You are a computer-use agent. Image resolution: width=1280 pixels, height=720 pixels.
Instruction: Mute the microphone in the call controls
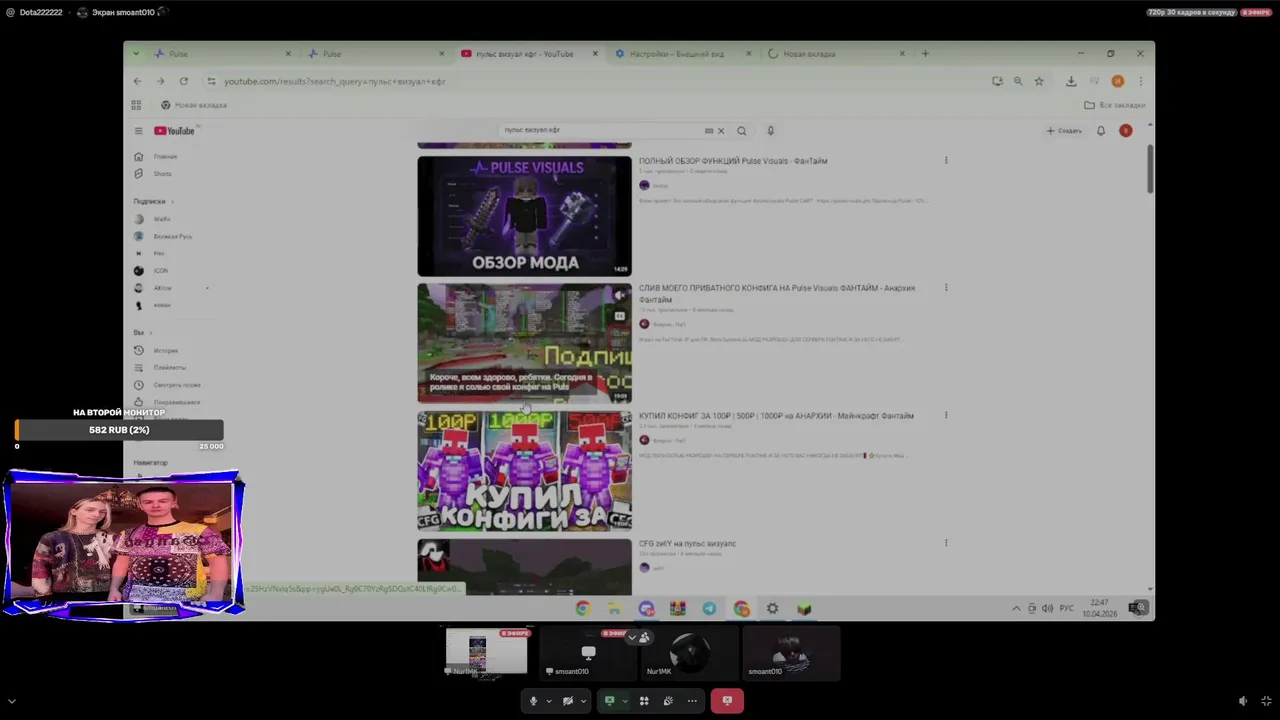click(533, 701)
